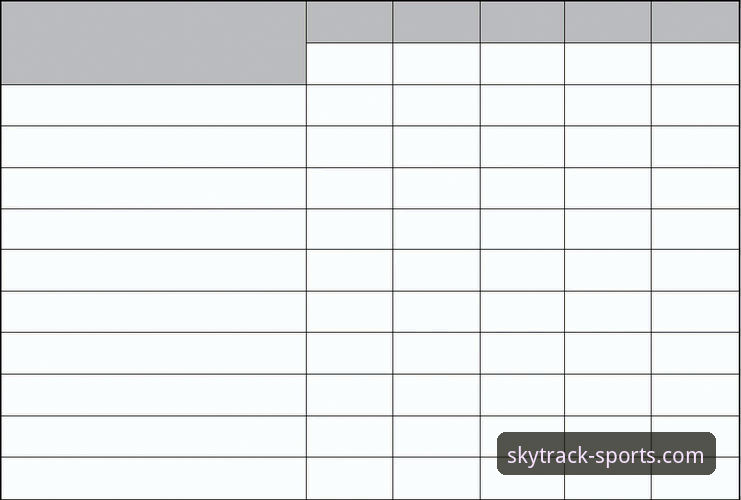This screenshot has width=741, height=500.
Task: Click second narrow cell in eighth body row
Action: point(436,395)
